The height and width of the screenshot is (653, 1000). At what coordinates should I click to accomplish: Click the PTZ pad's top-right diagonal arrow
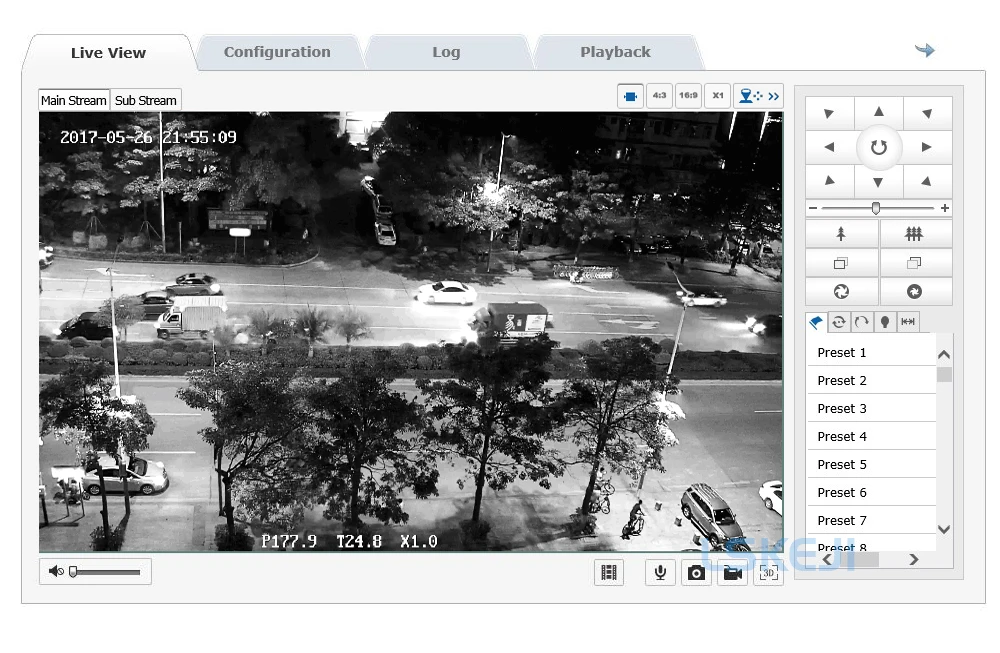click(x=927, y=114)
